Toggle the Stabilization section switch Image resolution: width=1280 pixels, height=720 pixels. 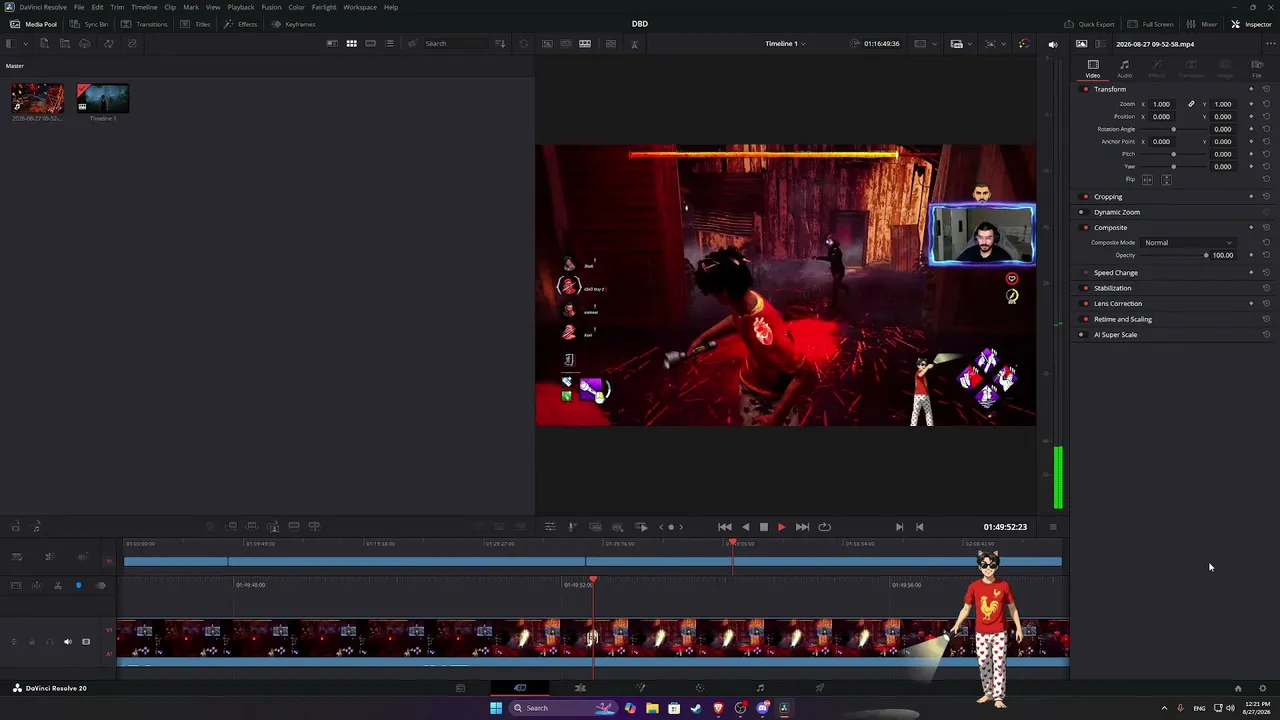coord(1085,288)
